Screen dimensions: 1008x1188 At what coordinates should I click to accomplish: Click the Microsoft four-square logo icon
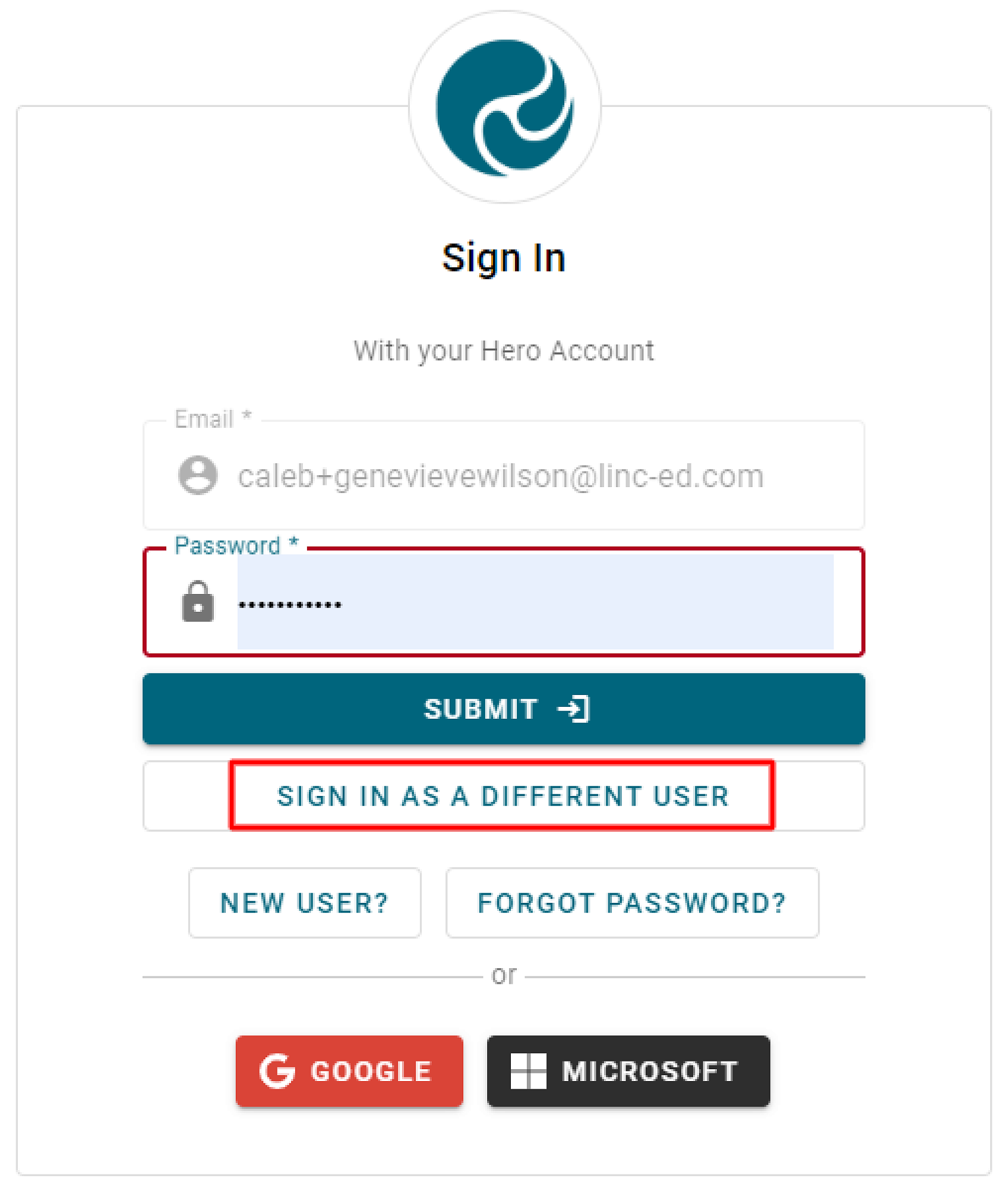point(528,1071)
